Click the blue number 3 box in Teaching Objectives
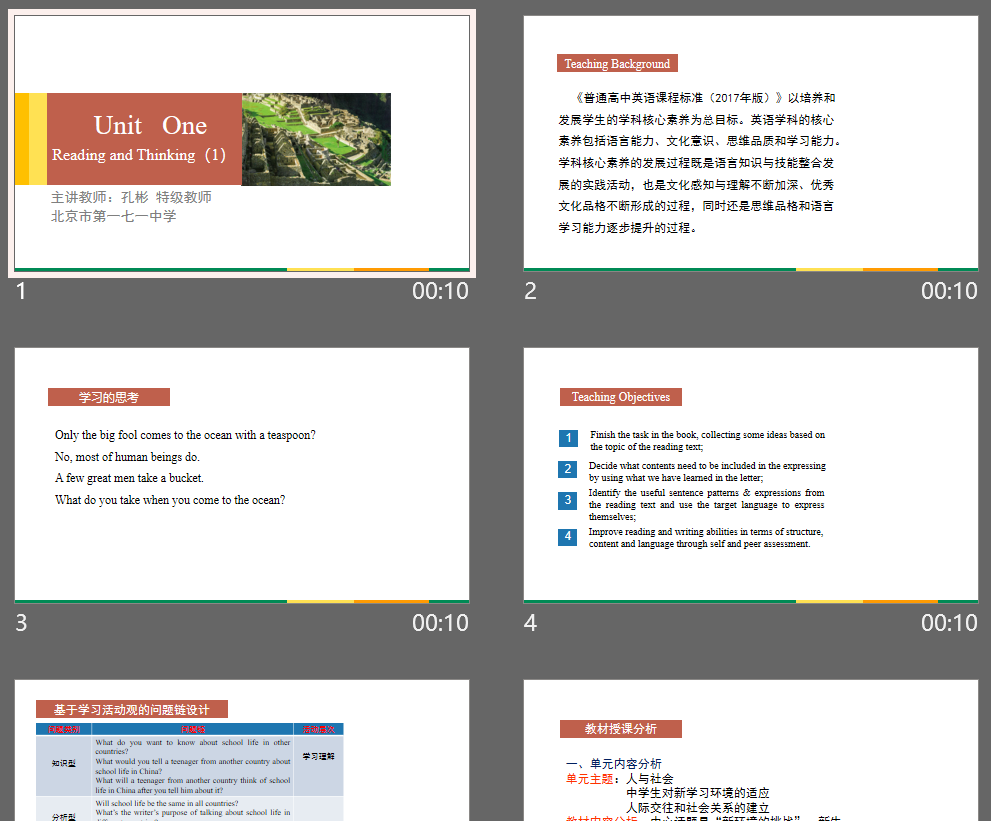This screenshot has height=821, width=991. 568,500
